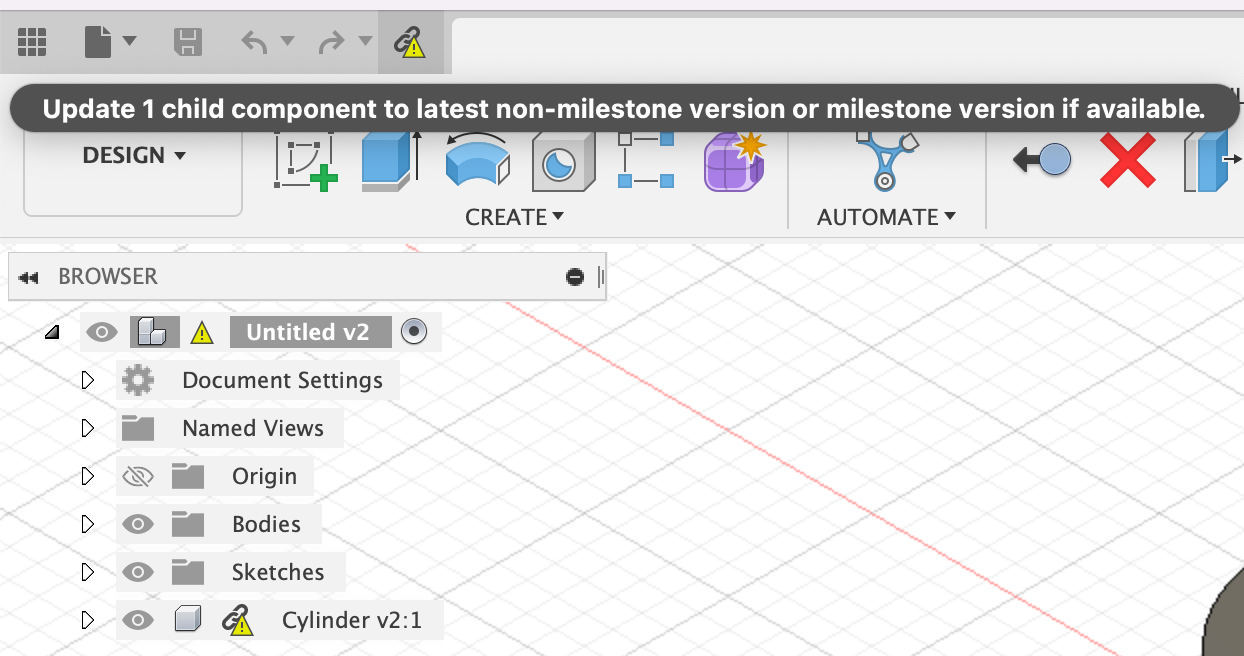Hide the Cylinder v2:1 component

(138, 619)
